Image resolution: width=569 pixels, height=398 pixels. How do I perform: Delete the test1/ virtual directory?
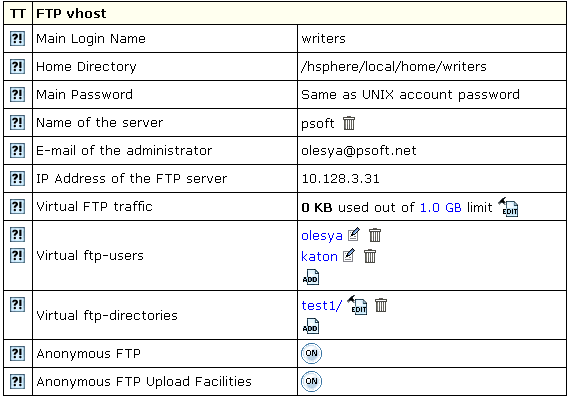(x=381, y=305)
